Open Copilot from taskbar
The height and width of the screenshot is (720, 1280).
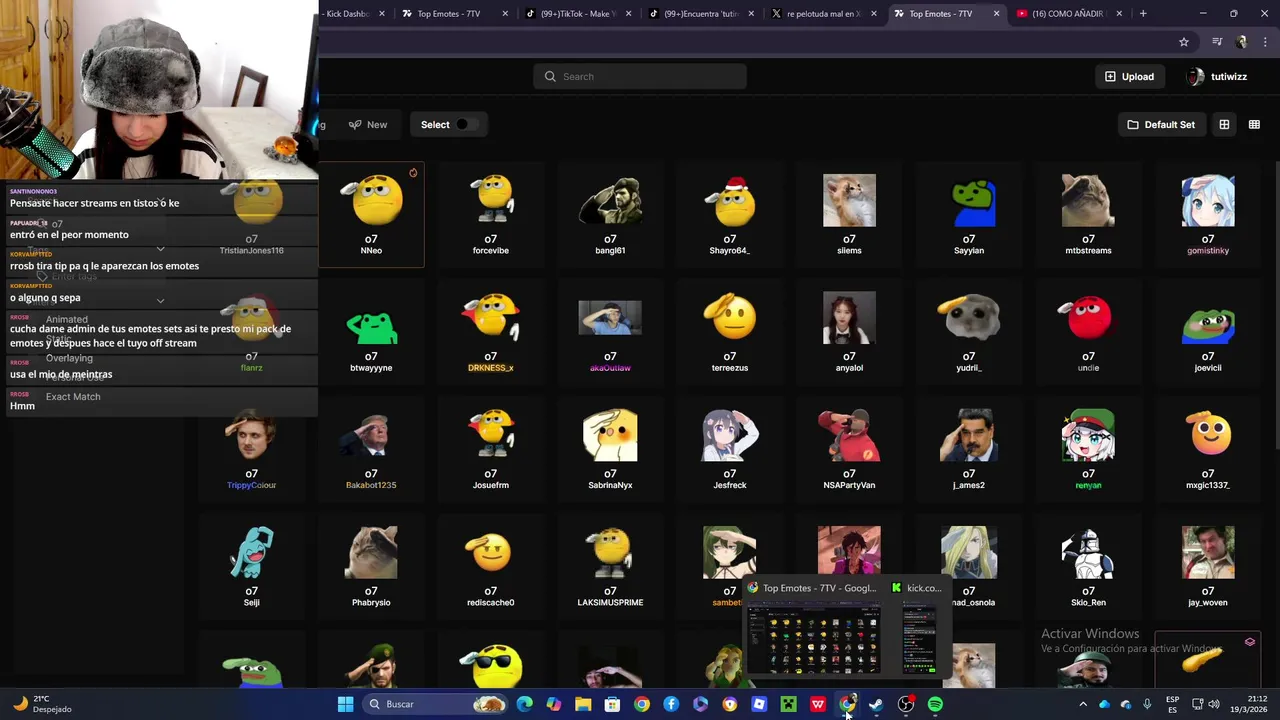553,704
